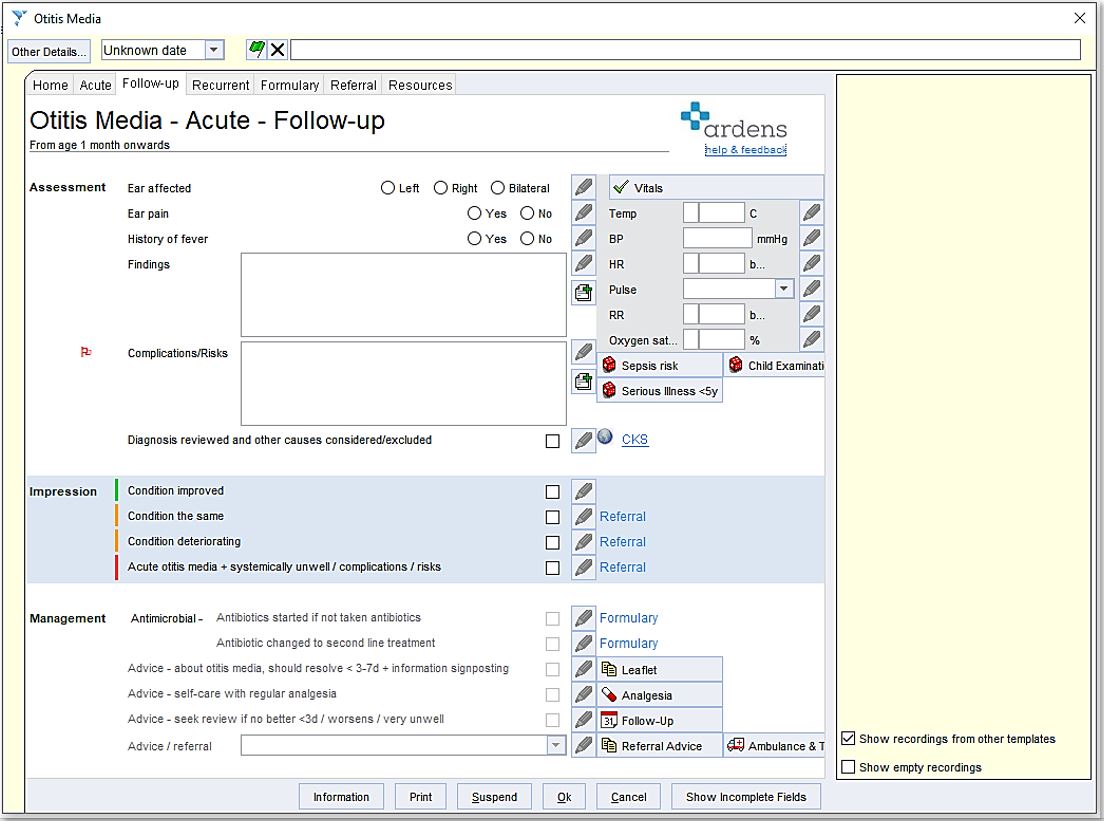Open the Recurrent tab
The height and width of the screenshot is (821, 1104).
click(220, 84)
